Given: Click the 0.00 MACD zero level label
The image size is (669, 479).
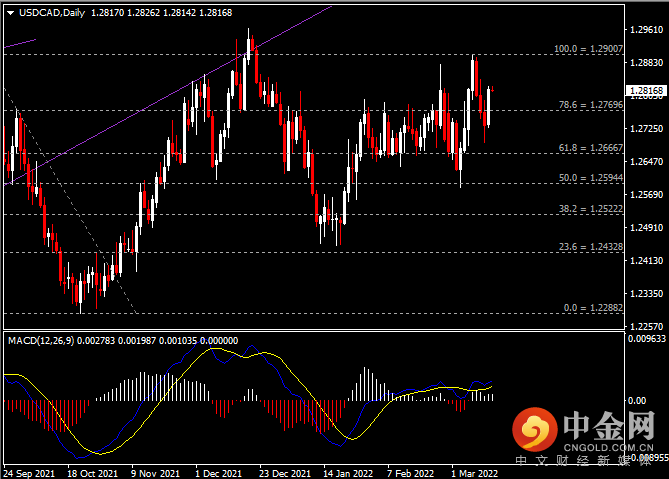Looking at the screenshot, I should (637, 401).
